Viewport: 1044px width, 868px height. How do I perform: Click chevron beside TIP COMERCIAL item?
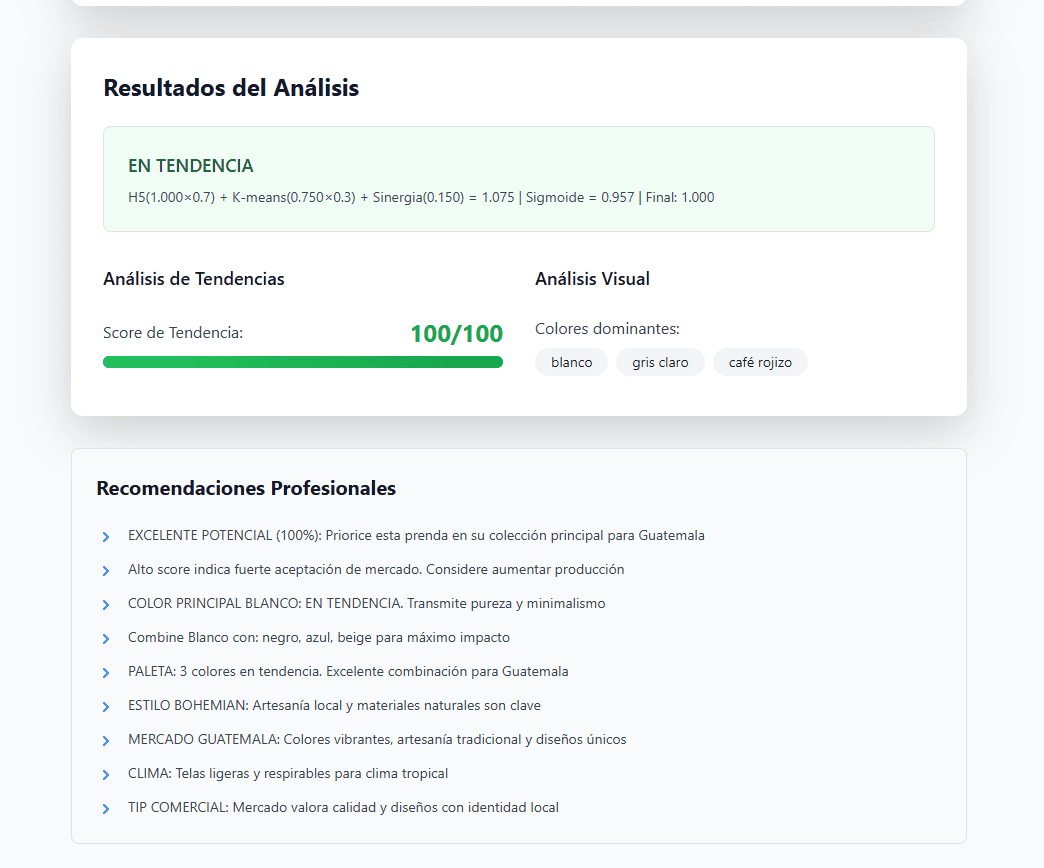(106, 809)
